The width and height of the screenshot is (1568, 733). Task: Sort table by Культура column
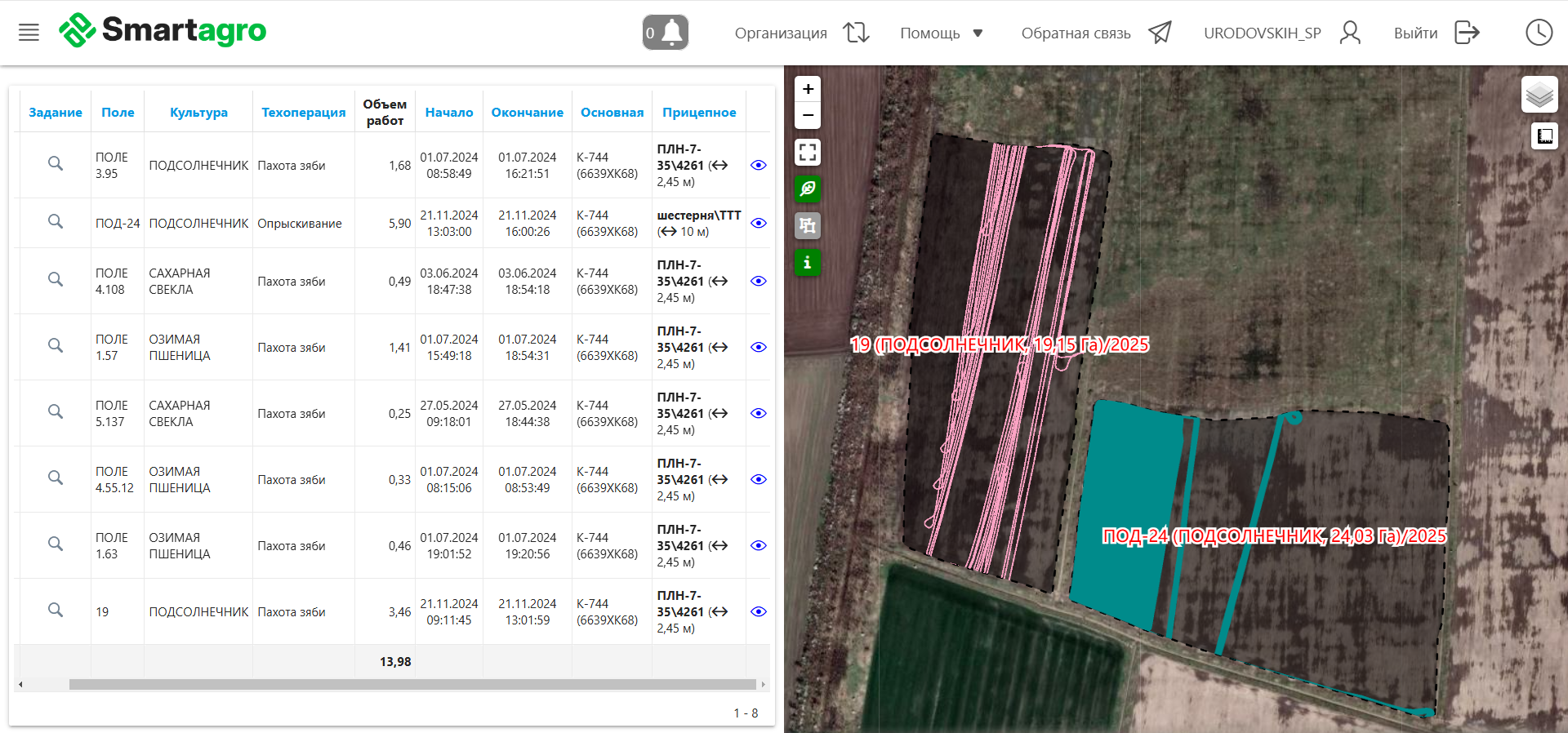pyautogui.click(x=198, y=113)
